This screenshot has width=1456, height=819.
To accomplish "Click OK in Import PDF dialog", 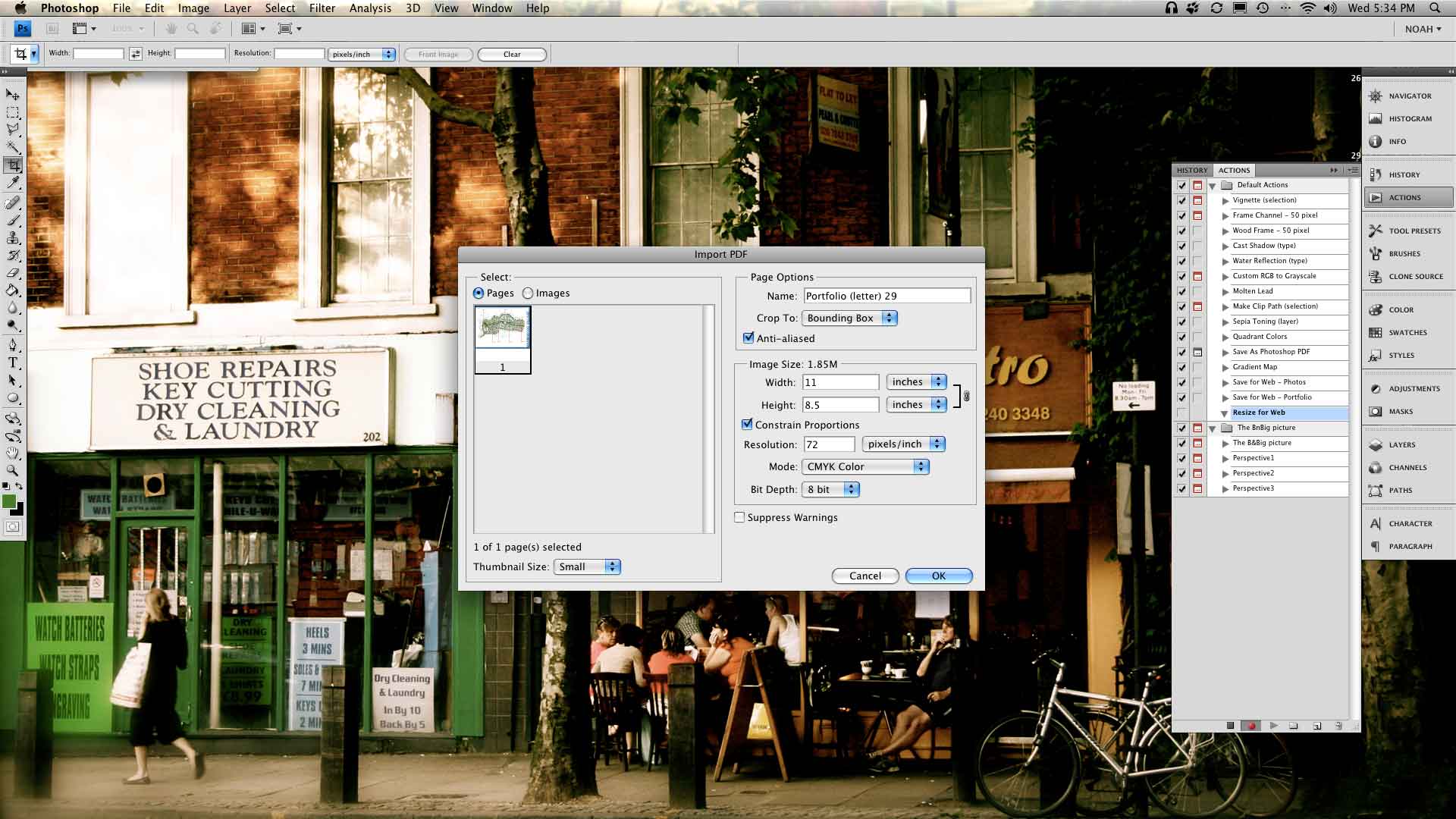I will pyautogui.click(x=939, y=576).
